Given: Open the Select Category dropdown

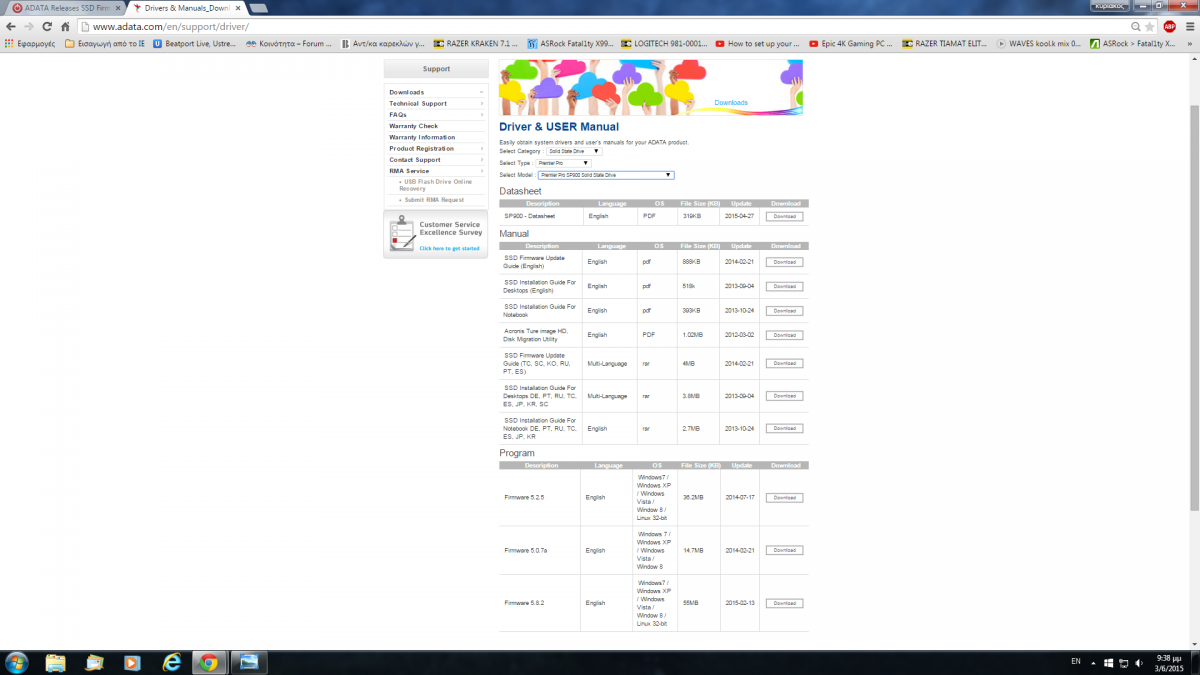Looking at the screenshot, I should tap(574, 151).
